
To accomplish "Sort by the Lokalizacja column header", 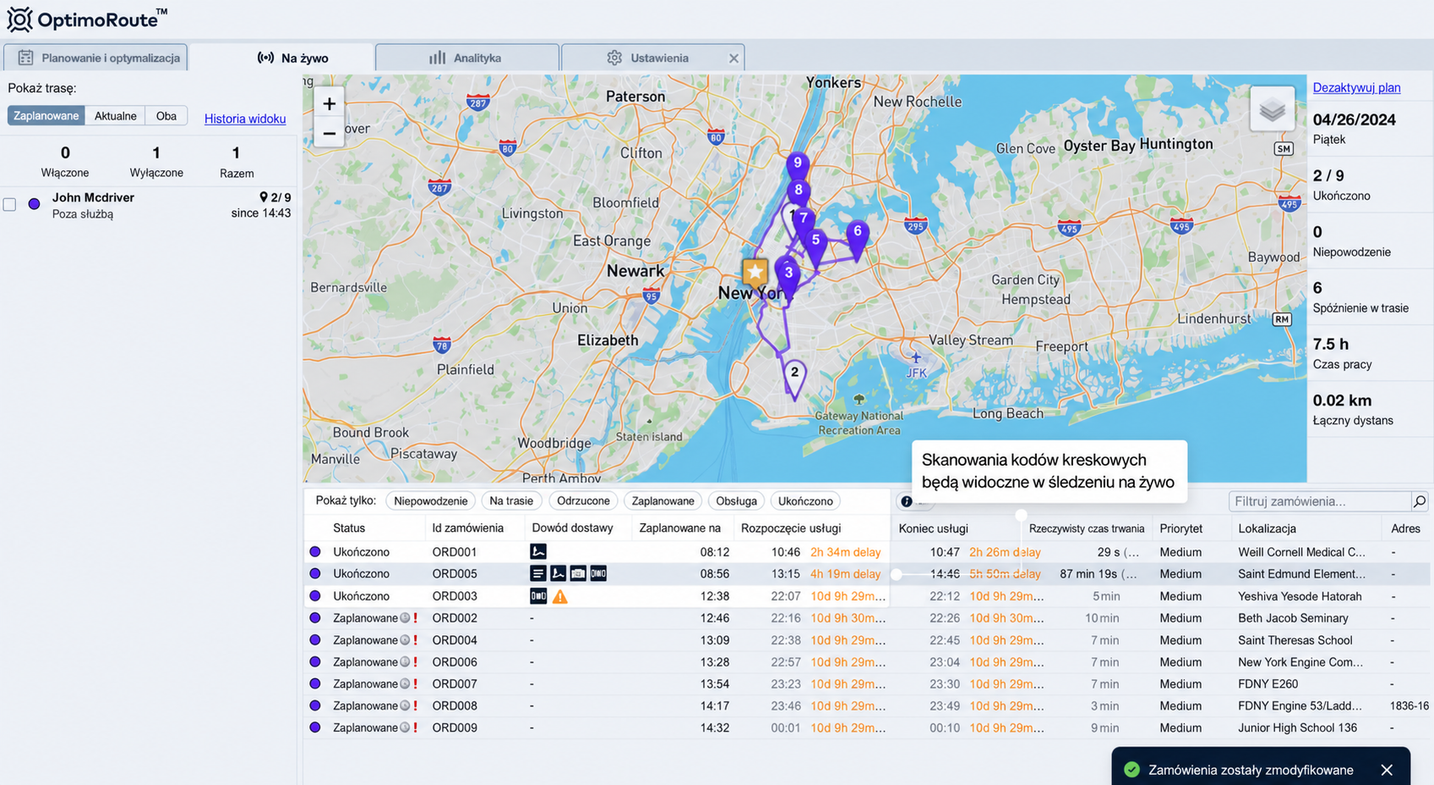I will pos(1267,528).
